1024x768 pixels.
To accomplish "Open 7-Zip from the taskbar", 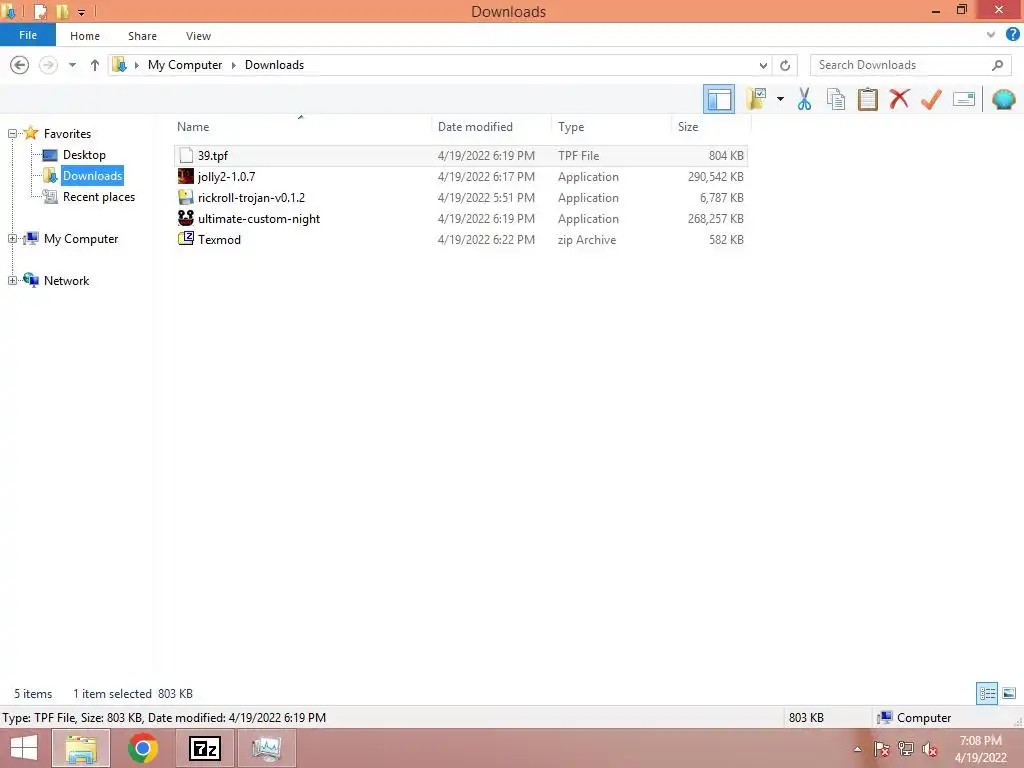I will tap(204, 748).
